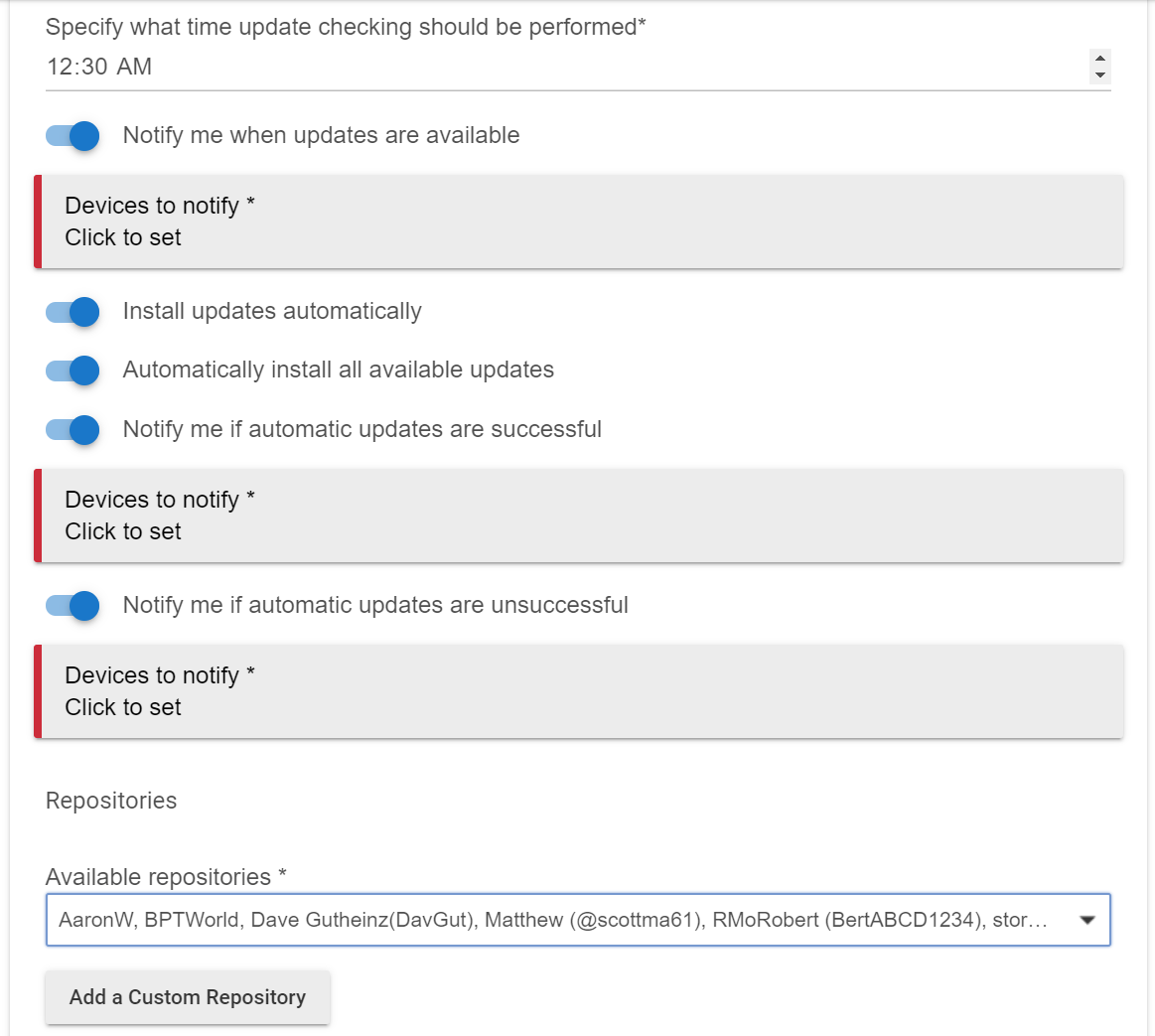Toggle Automatically install all available updates
The width and height of the screenshot is (1155, 1036).
click(x=72, y=370)
